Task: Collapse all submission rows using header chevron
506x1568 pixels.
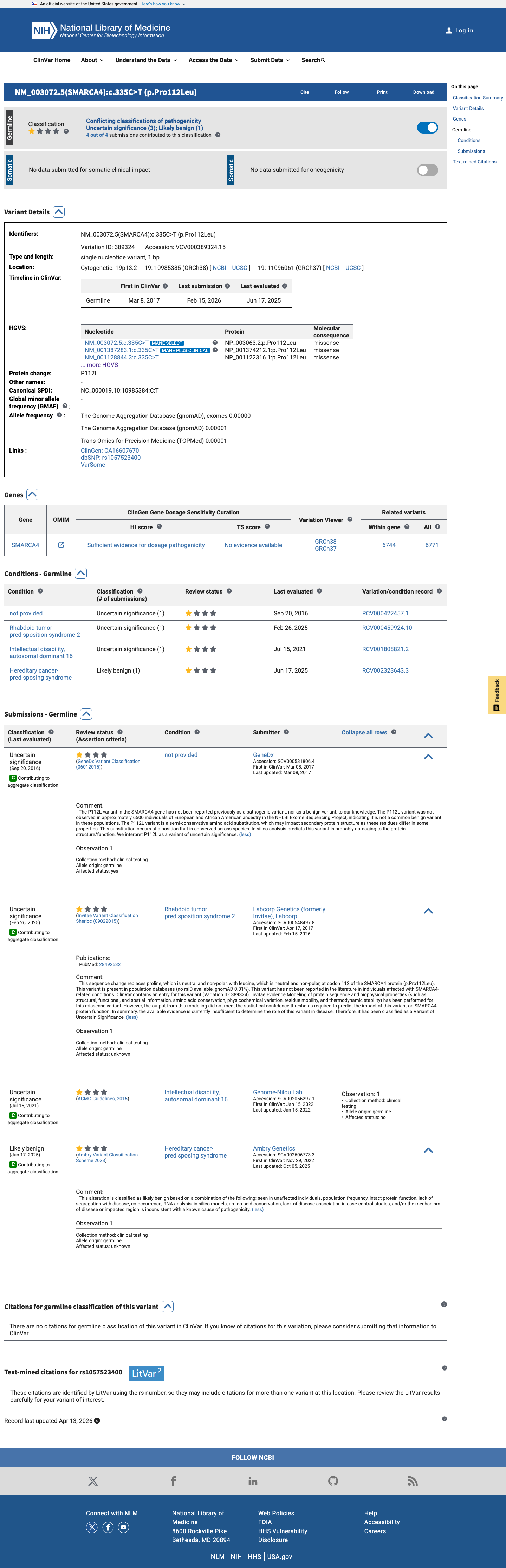Action: point(428,735)
